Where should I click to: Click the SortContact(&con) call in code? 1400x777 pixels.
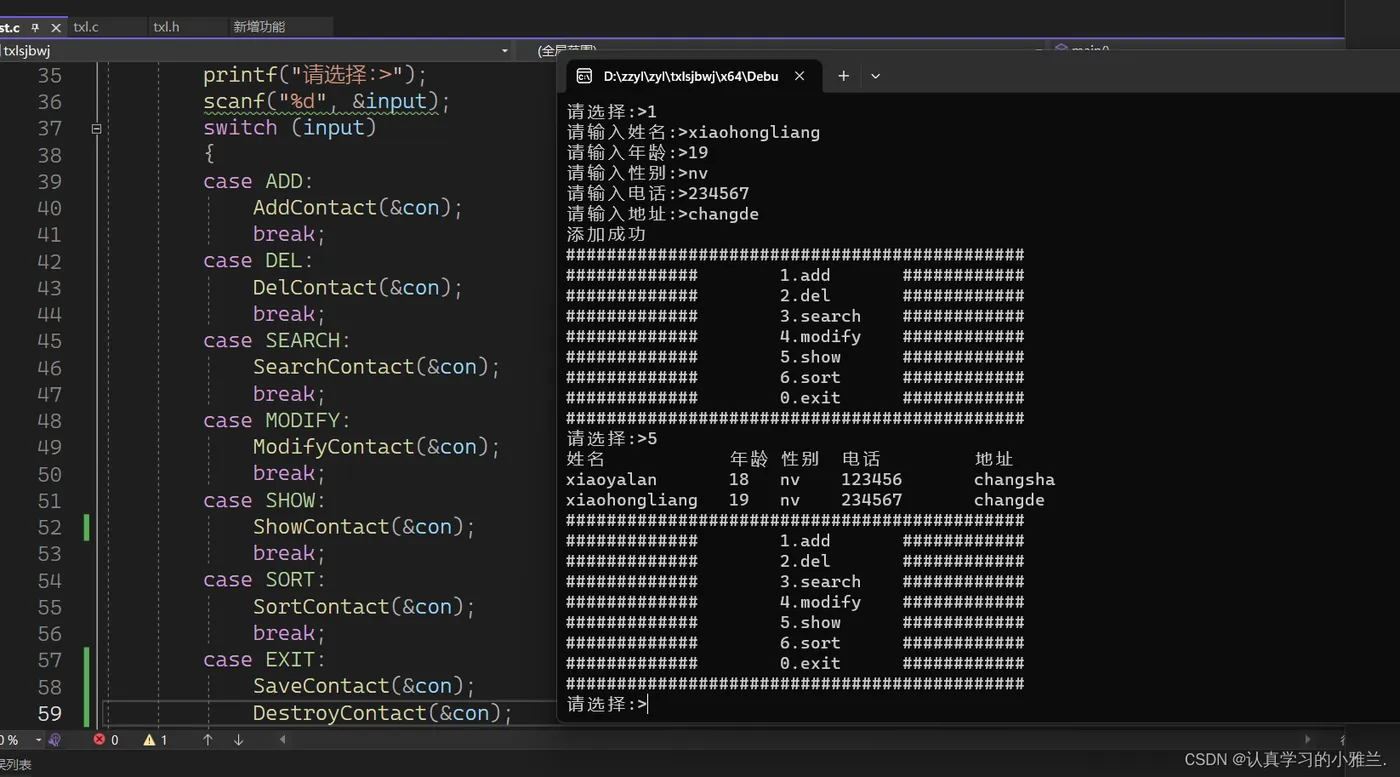click(x=364, y=607)
